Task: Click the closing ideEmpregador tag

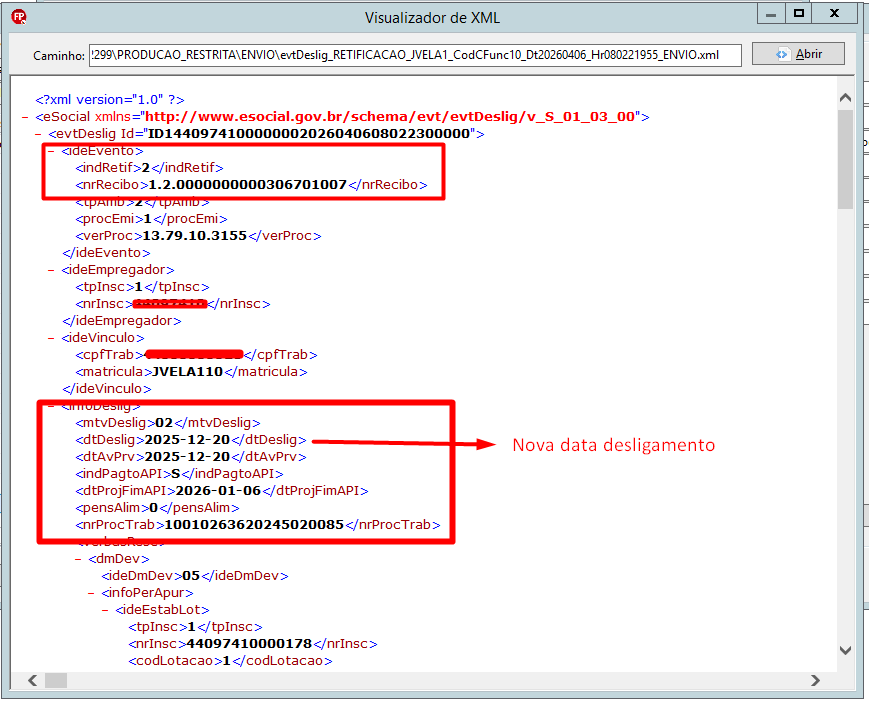Action: pos(122,321)
